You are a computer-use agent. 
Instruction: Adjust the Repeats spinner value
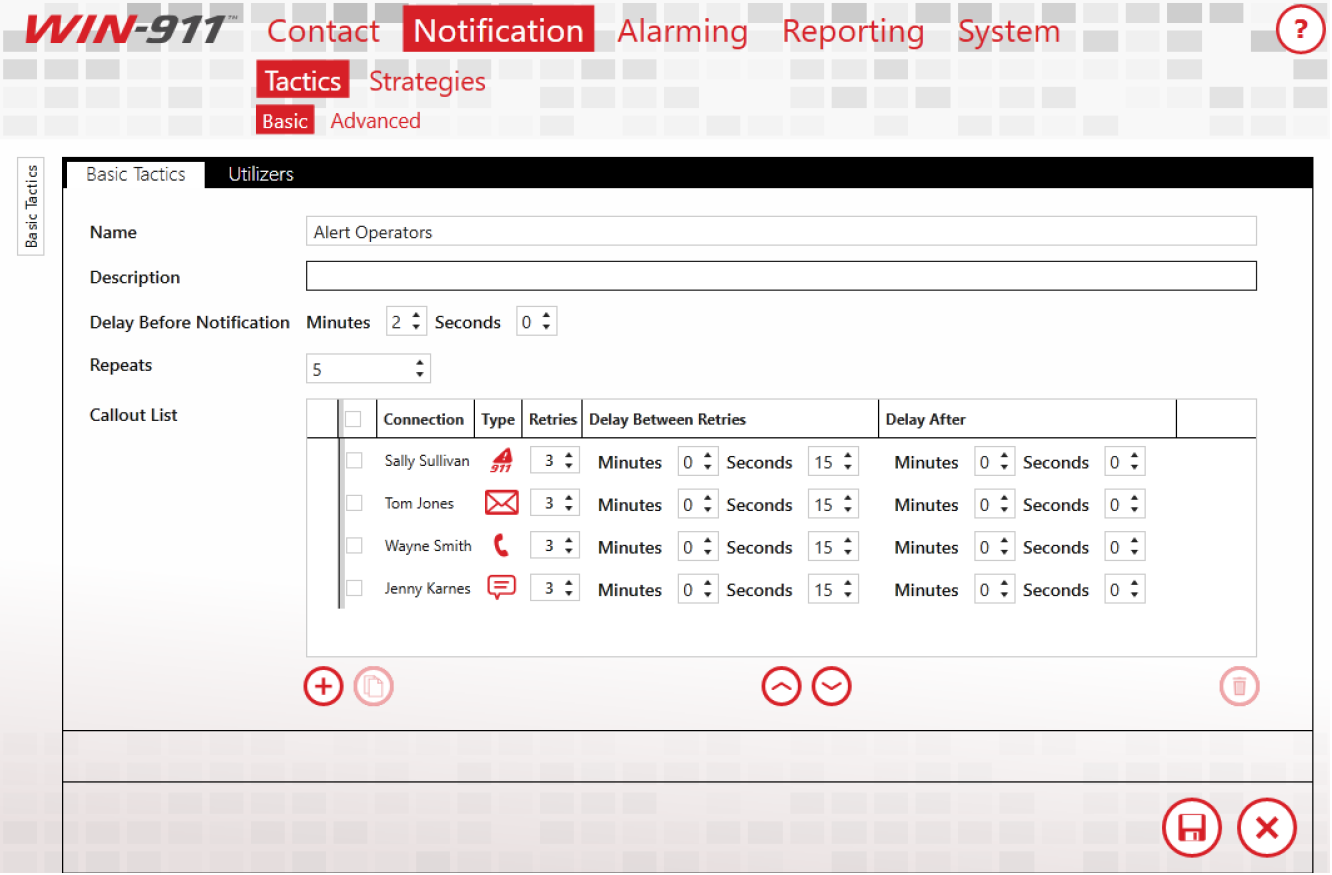[x=368, y=369]
